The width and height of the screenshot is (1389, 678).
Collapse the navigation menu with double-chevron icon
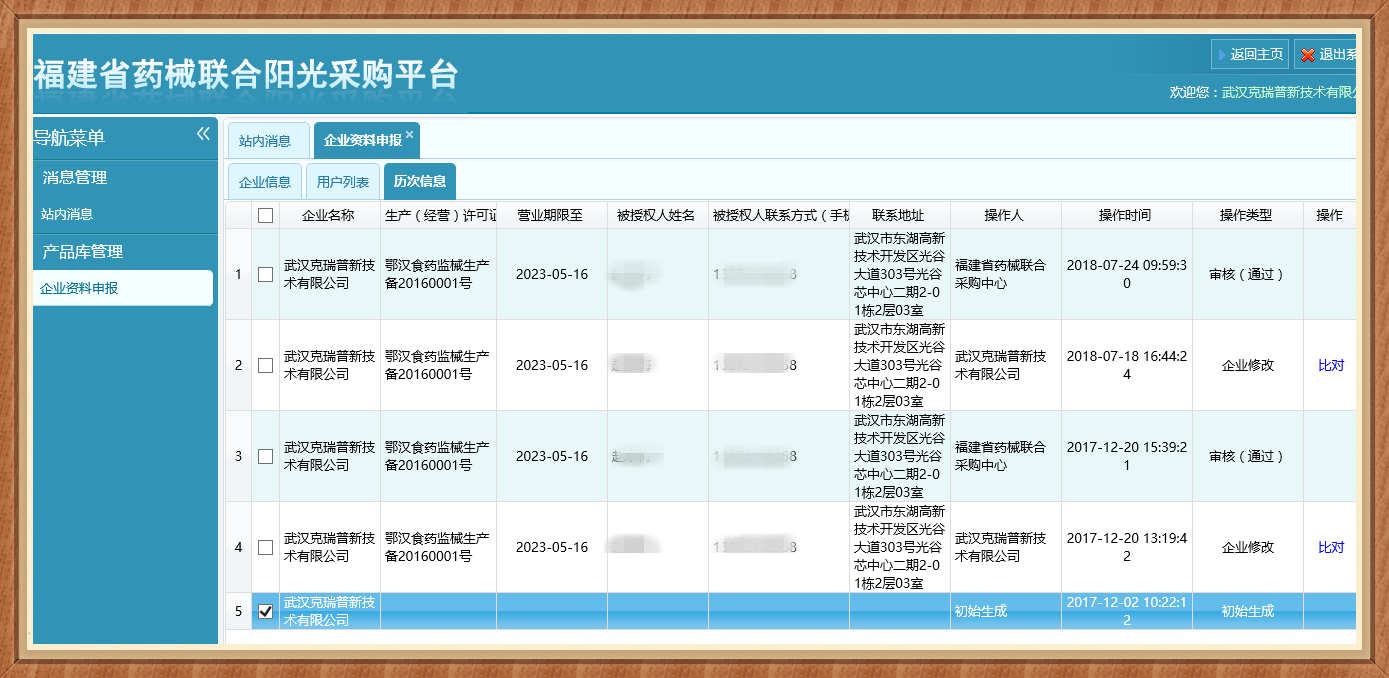coord(203,134)
